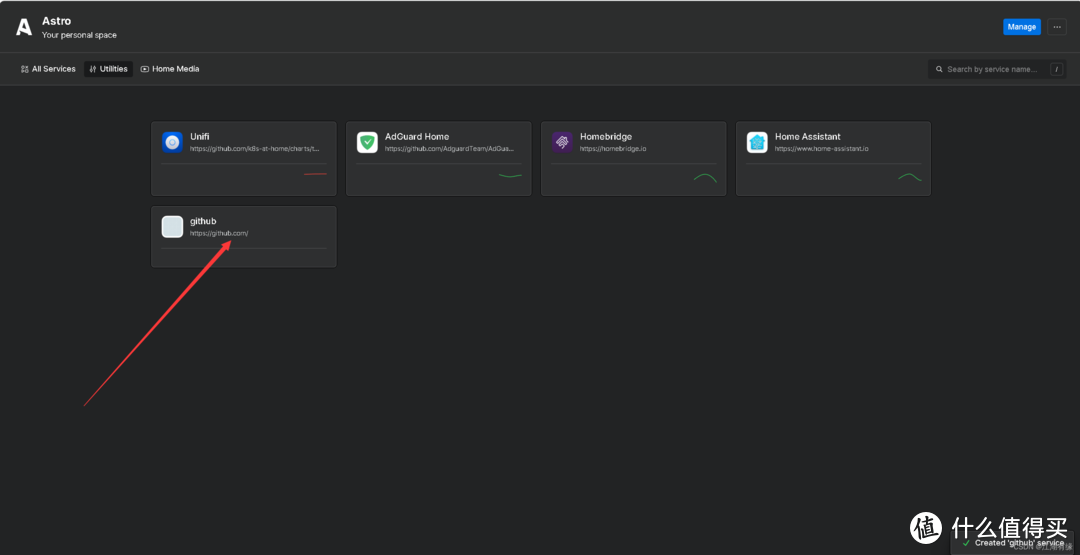Image resolution: width=1080 pixels, height=555 pixels.
Task: Open the Home Assistant service title
Action: tap(807, 136)
